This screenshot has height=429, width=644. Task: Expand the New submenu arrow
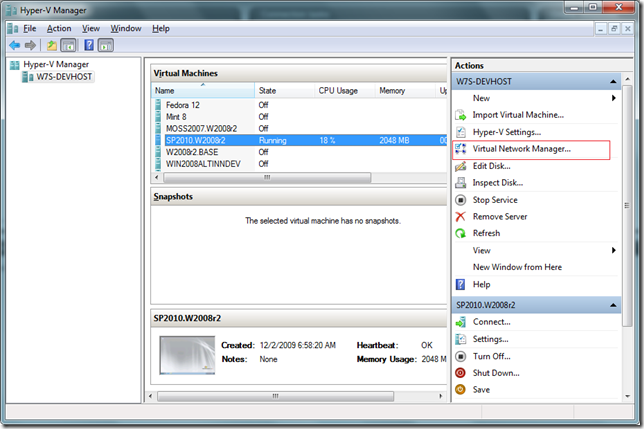coord(614,98)
